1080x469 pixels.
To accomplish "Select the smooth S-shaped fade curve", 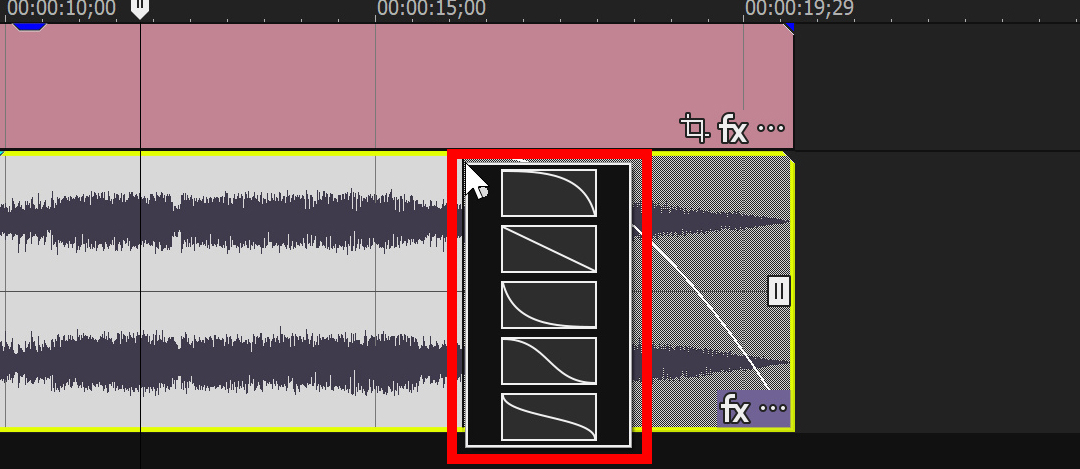I will 549,361.
